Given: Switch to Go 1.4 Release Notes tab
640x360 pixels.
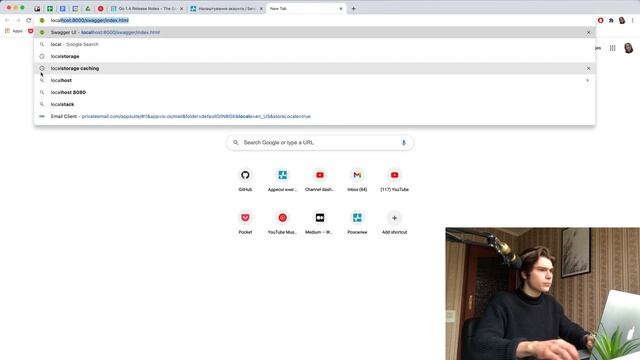Looking at the screenshot, I should (147, 8).
